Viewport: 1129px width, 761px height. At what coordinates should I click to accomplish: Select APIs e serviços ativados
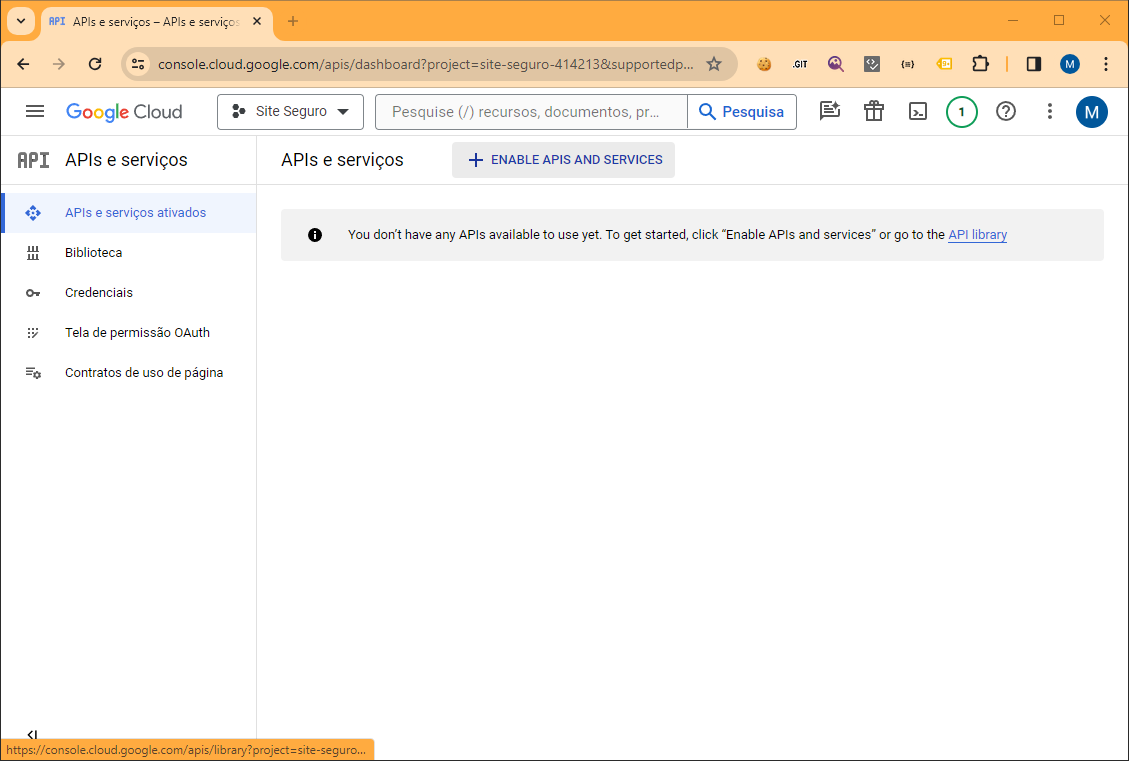(130, 212)
